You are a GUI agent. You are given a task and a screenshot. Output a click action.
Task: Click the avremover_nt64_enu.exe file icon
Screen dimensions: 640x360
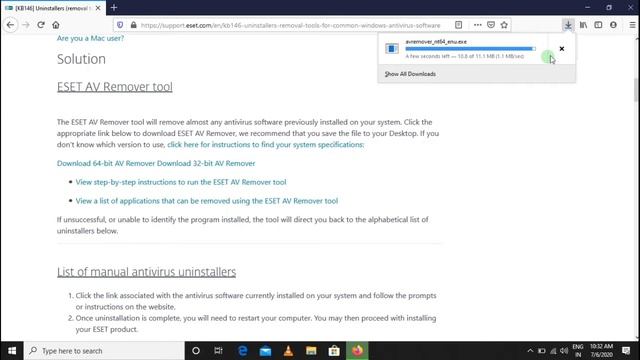click(x=392, y=49)
